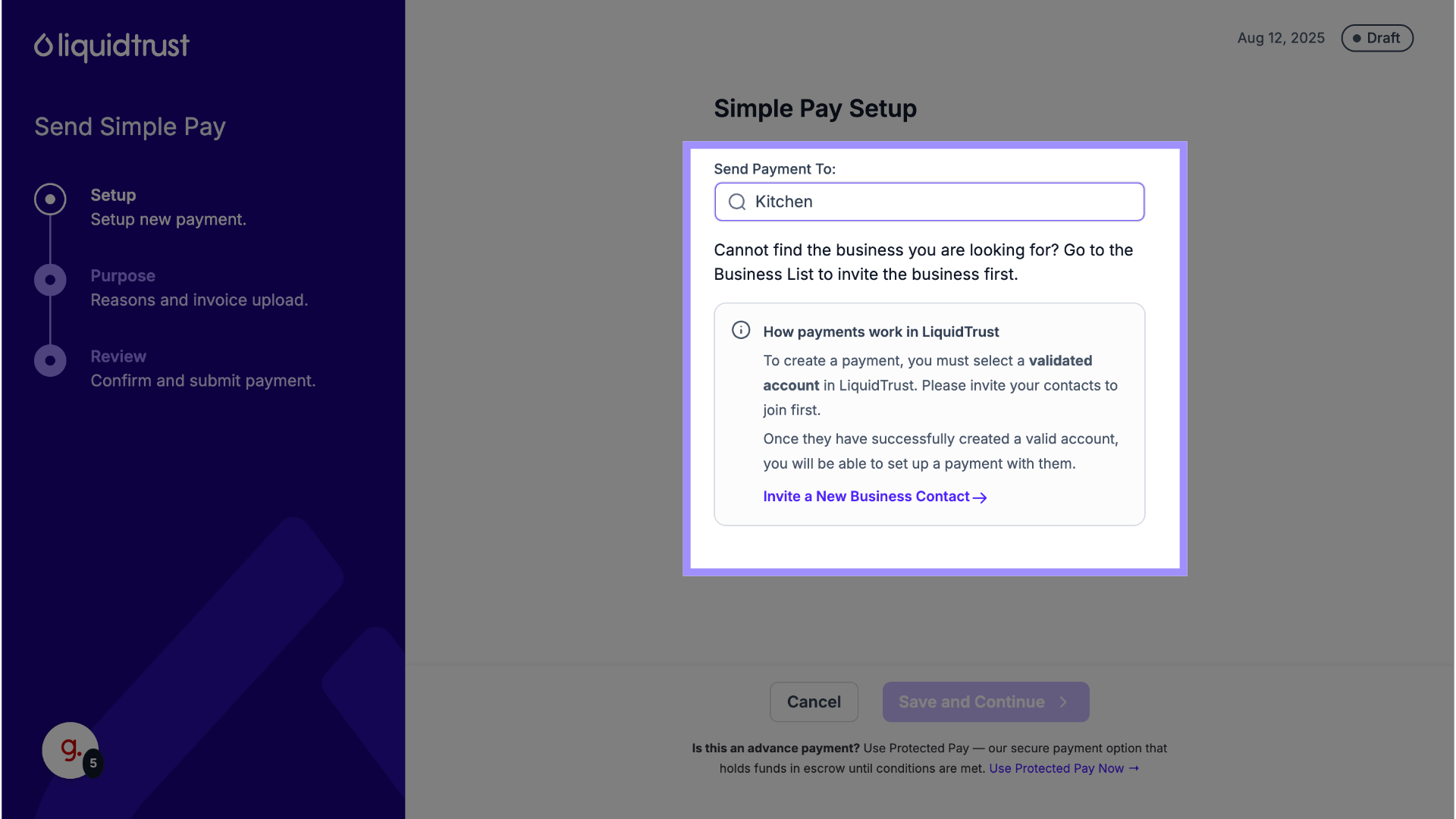Click the Purpose step circle indicator
1456x819 pixels.
coord(50,280)
